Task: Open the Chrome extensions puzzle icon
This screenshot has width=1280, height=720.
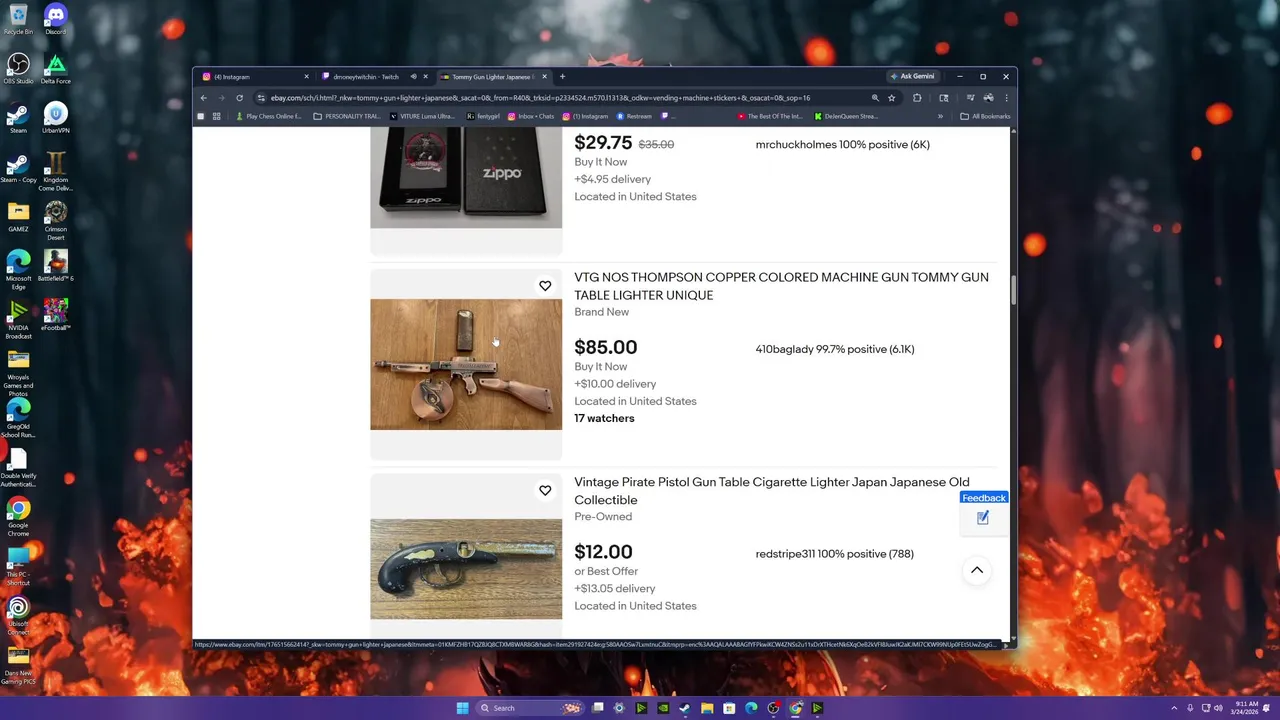Action: [x=917, y=98]
